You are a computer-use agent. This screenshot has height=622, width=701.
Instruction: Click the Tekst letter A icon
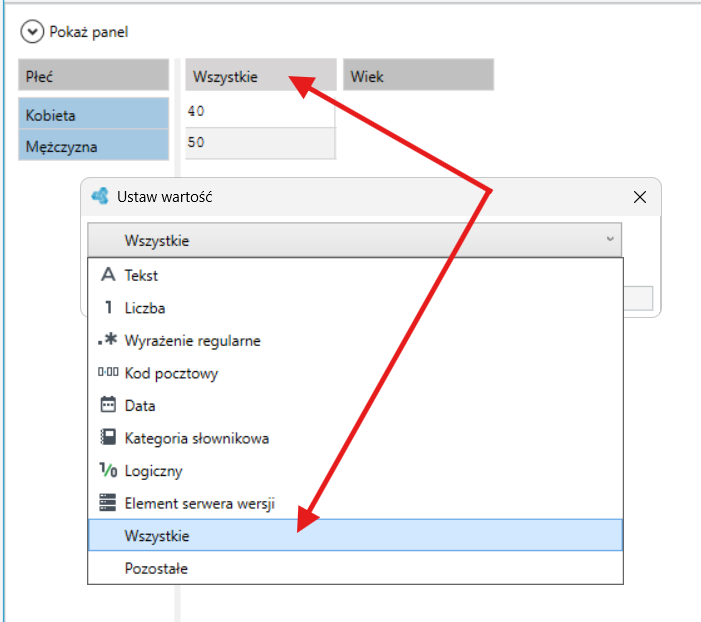pos(108,274)
